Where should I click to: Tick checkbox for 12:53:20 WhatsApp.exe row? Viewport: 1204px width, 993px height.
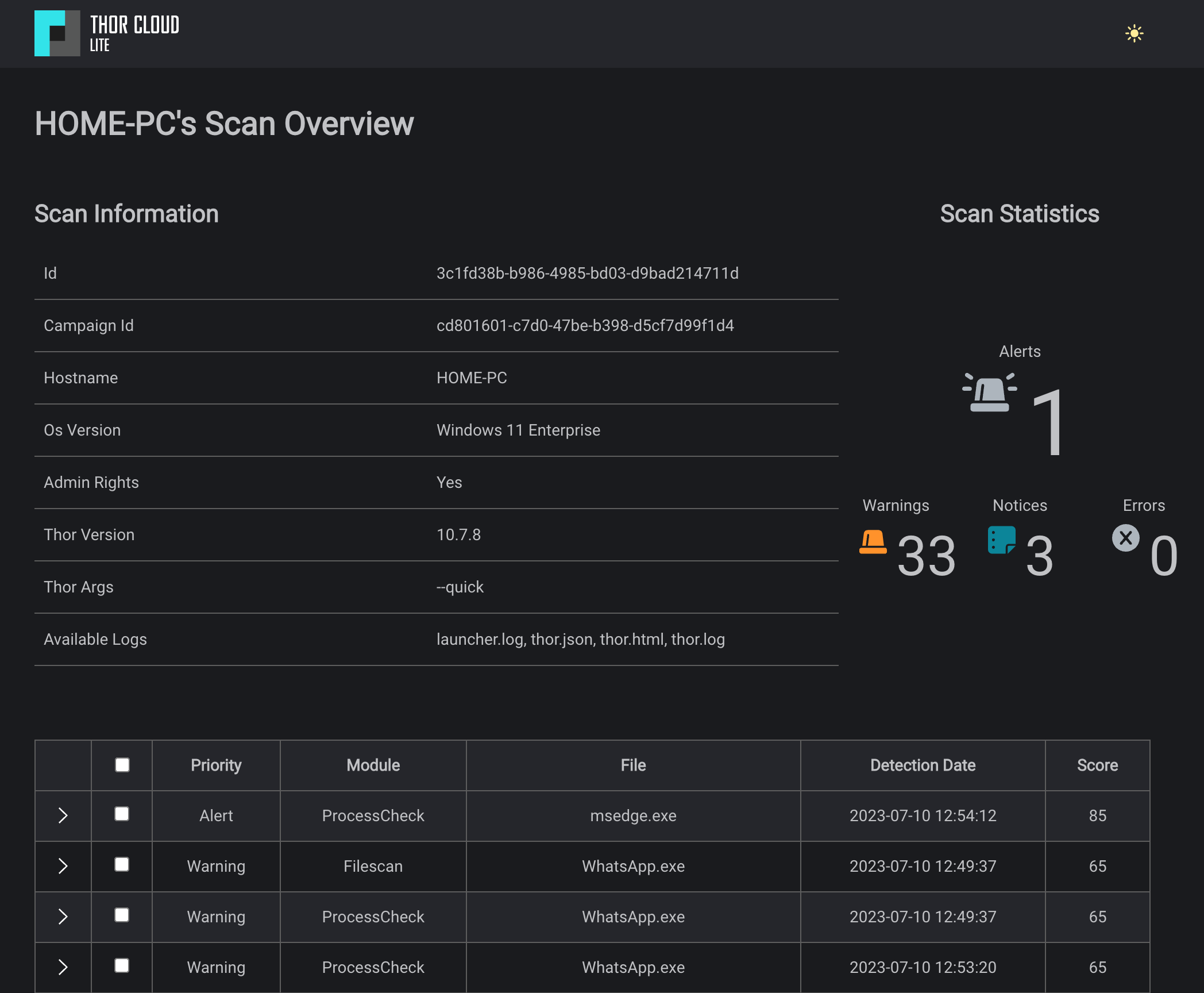pos(122,966)
